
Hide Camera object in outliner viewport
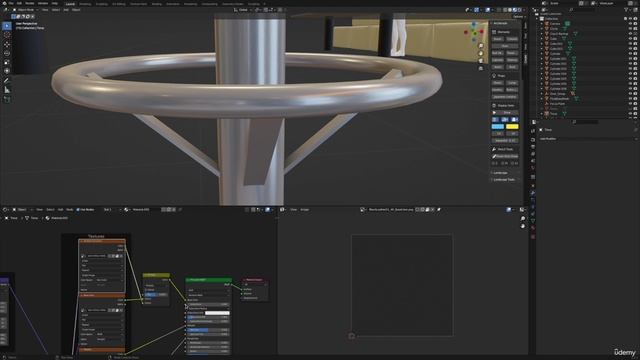[630, 24]
